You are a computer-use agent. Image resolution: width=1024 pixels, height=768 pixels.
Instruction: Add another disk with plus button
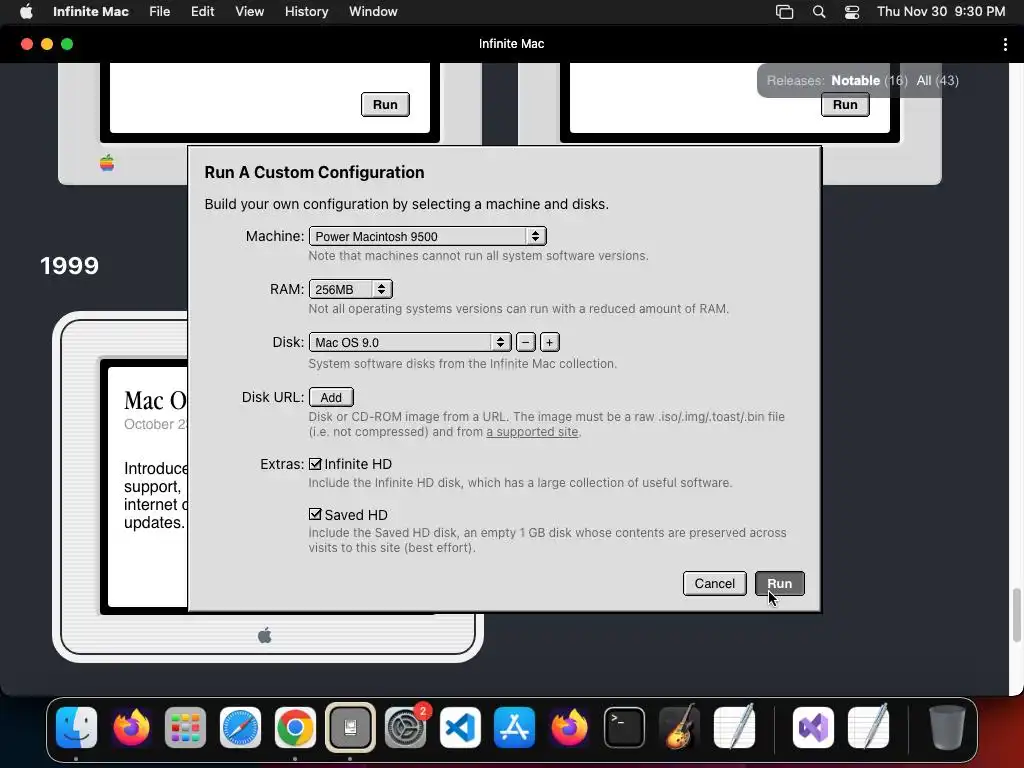pyautogui.click(x=550, y=342)
